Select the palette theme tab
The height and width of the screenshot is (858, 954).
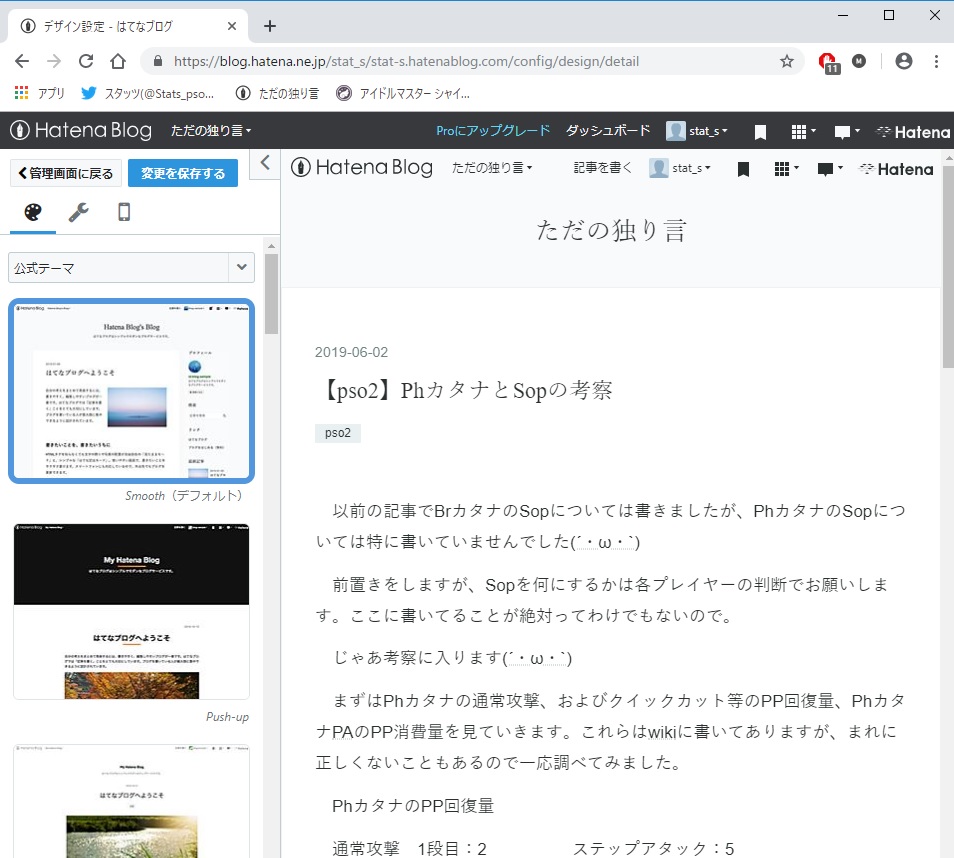[33, 212]
